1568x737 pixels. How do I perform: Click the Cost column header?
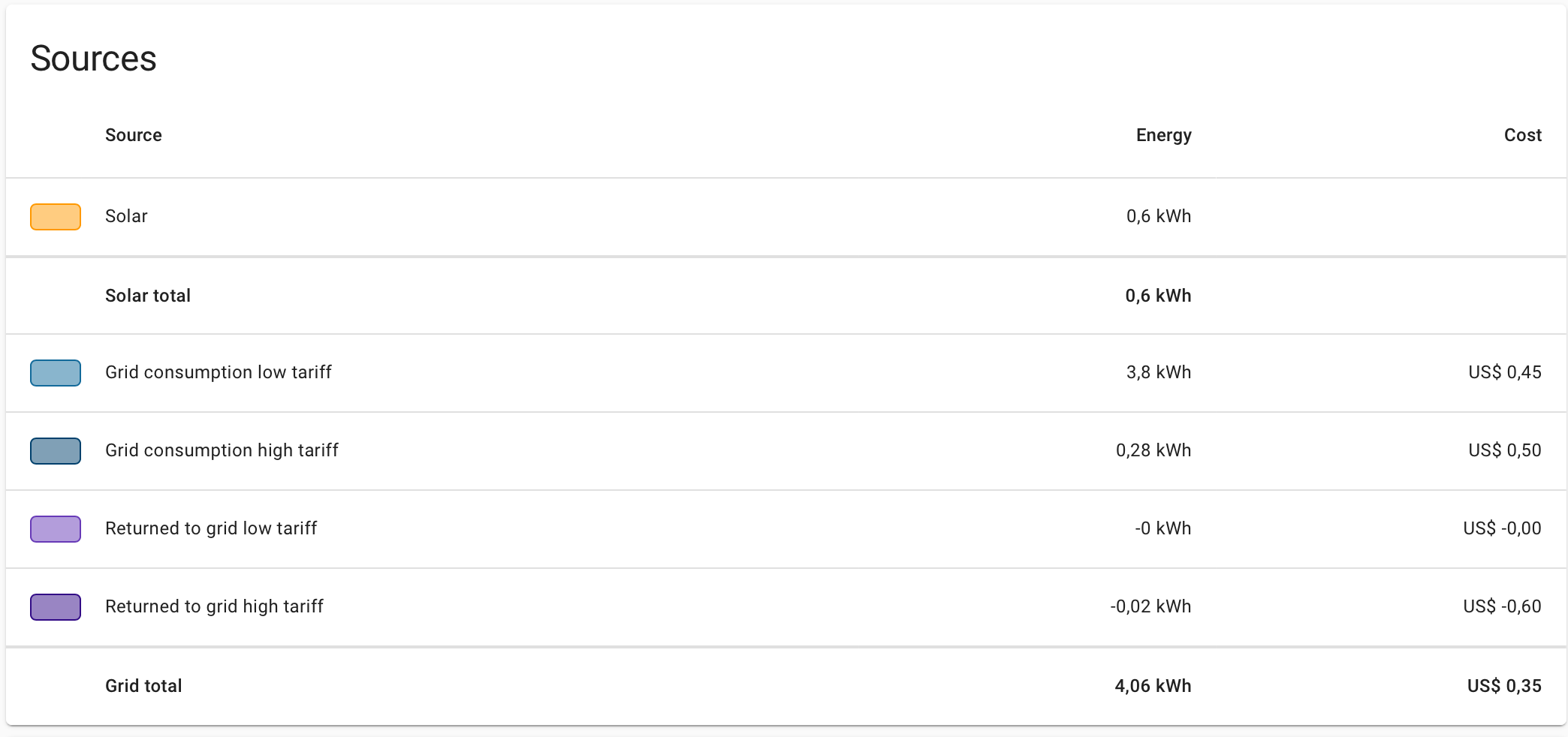tap(1522, 135)
